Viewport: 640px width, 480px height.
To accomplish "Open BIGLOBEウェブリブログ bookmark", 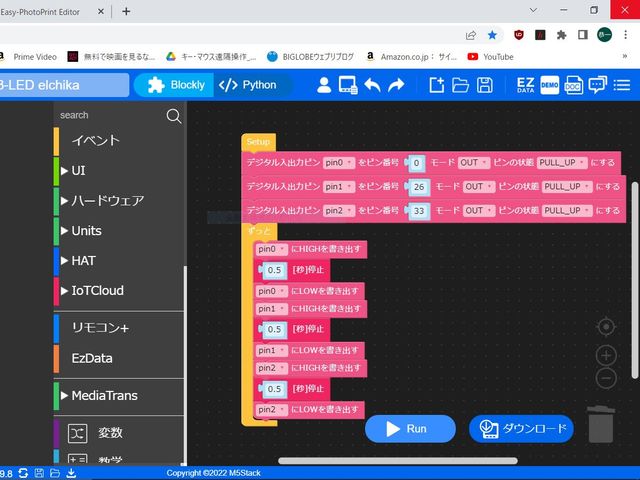I will click(311, 57).
